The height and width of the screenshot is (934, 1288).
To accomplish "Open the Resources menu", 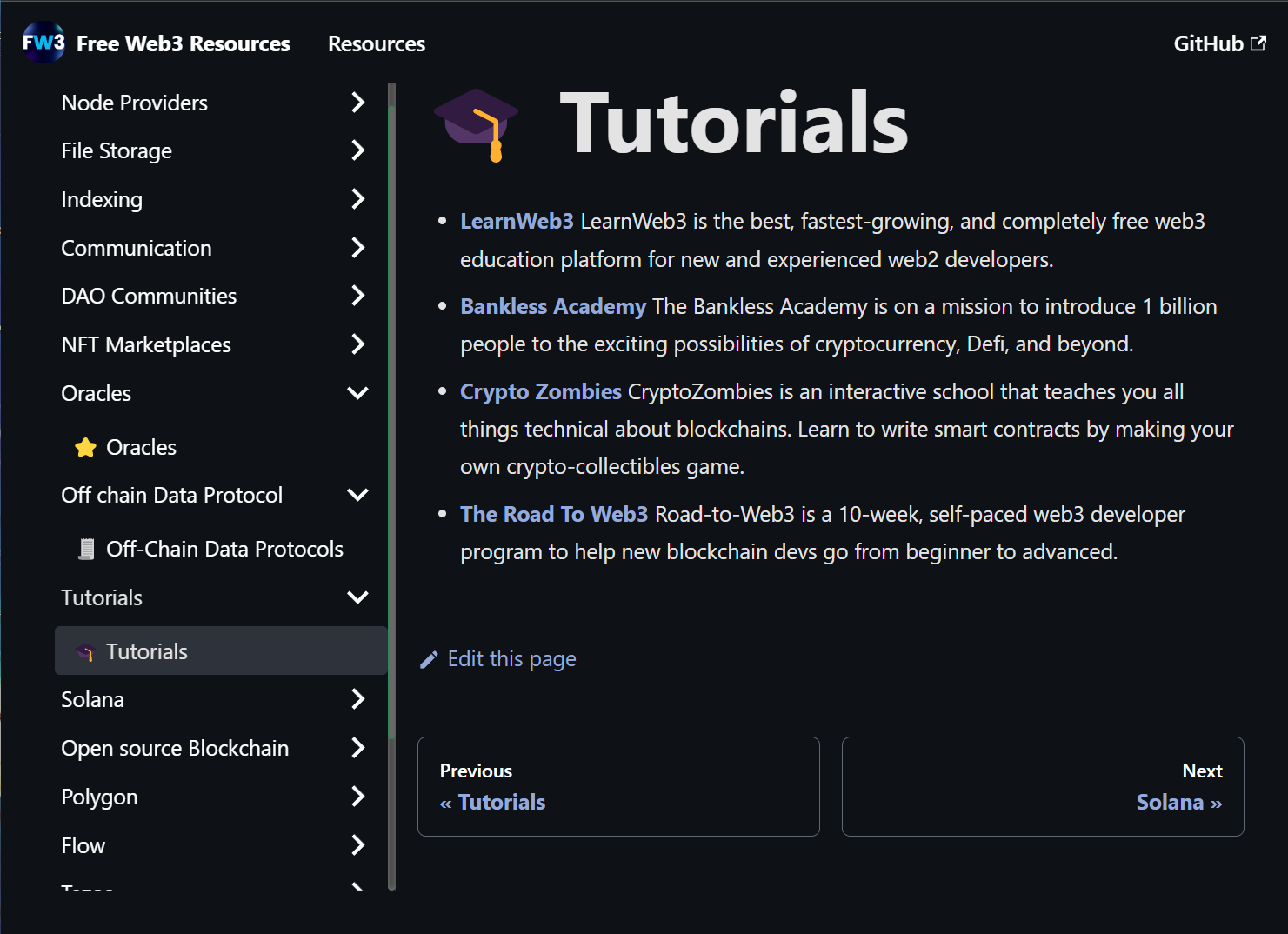I will pyautogui.click(x=376, y=43).
